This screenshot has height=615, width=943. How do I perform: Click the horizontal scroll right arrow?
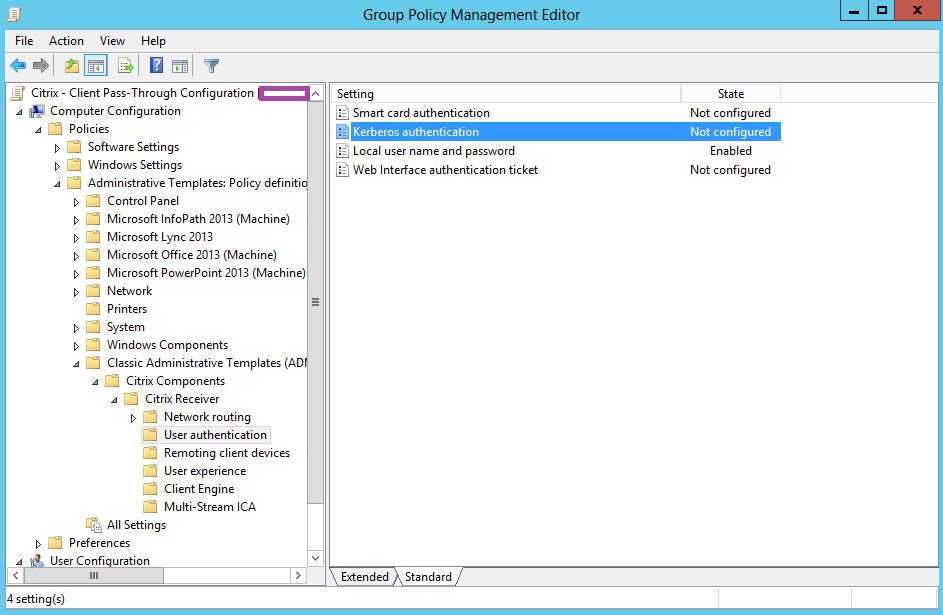pos(298,576)
